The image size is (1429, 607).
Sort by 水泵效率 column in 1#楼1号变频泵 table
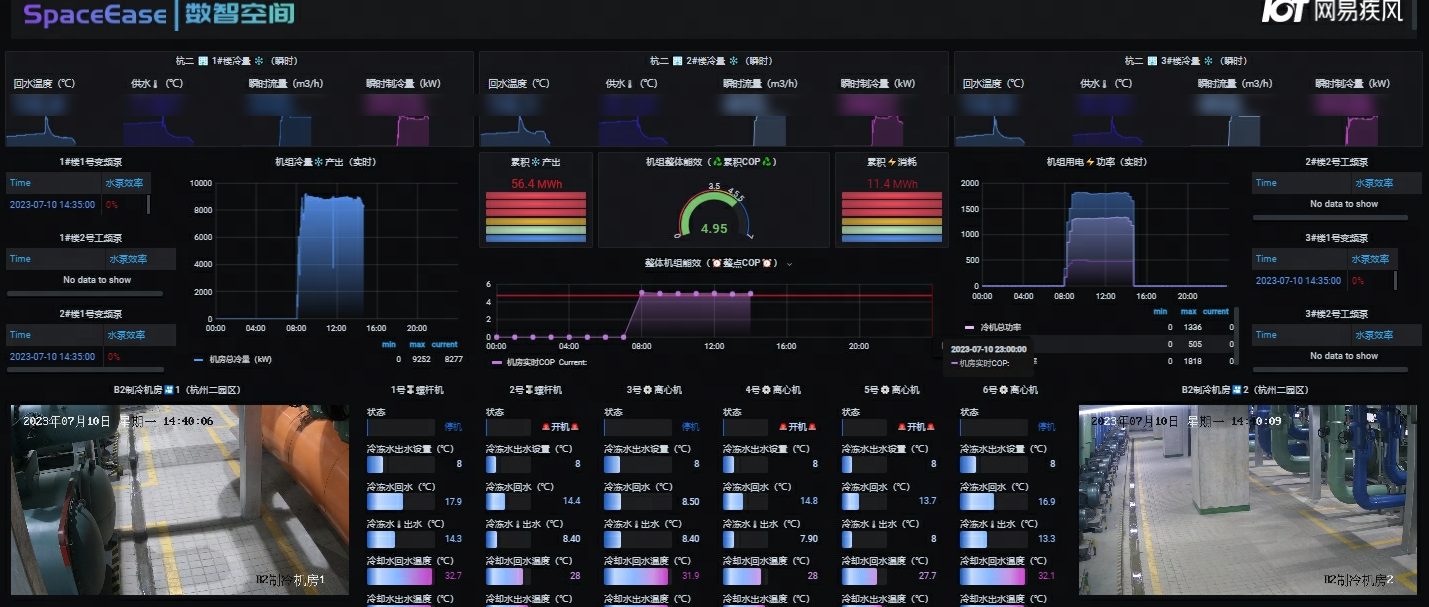(x=125, y=183)
